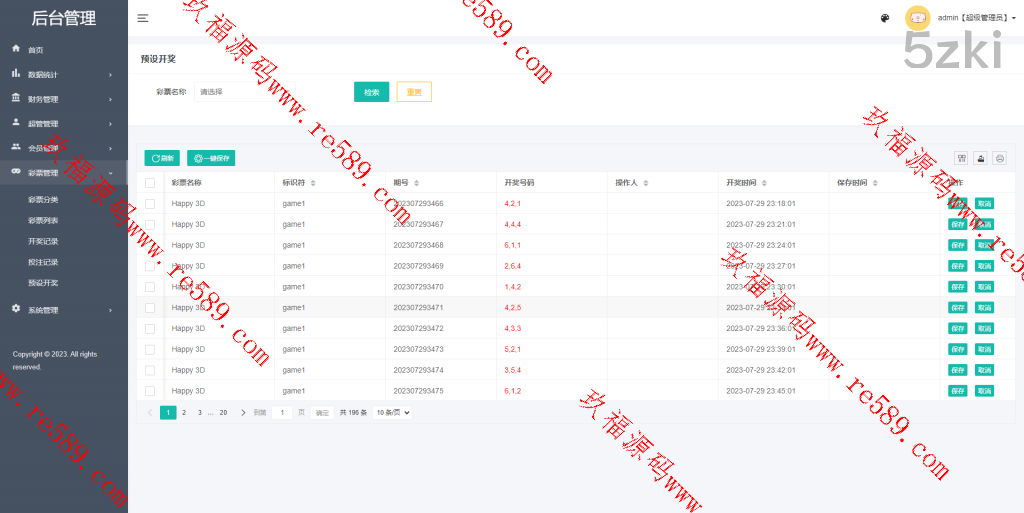
Task: Click the 一键保存 button
Action: [x=211, y=158]
